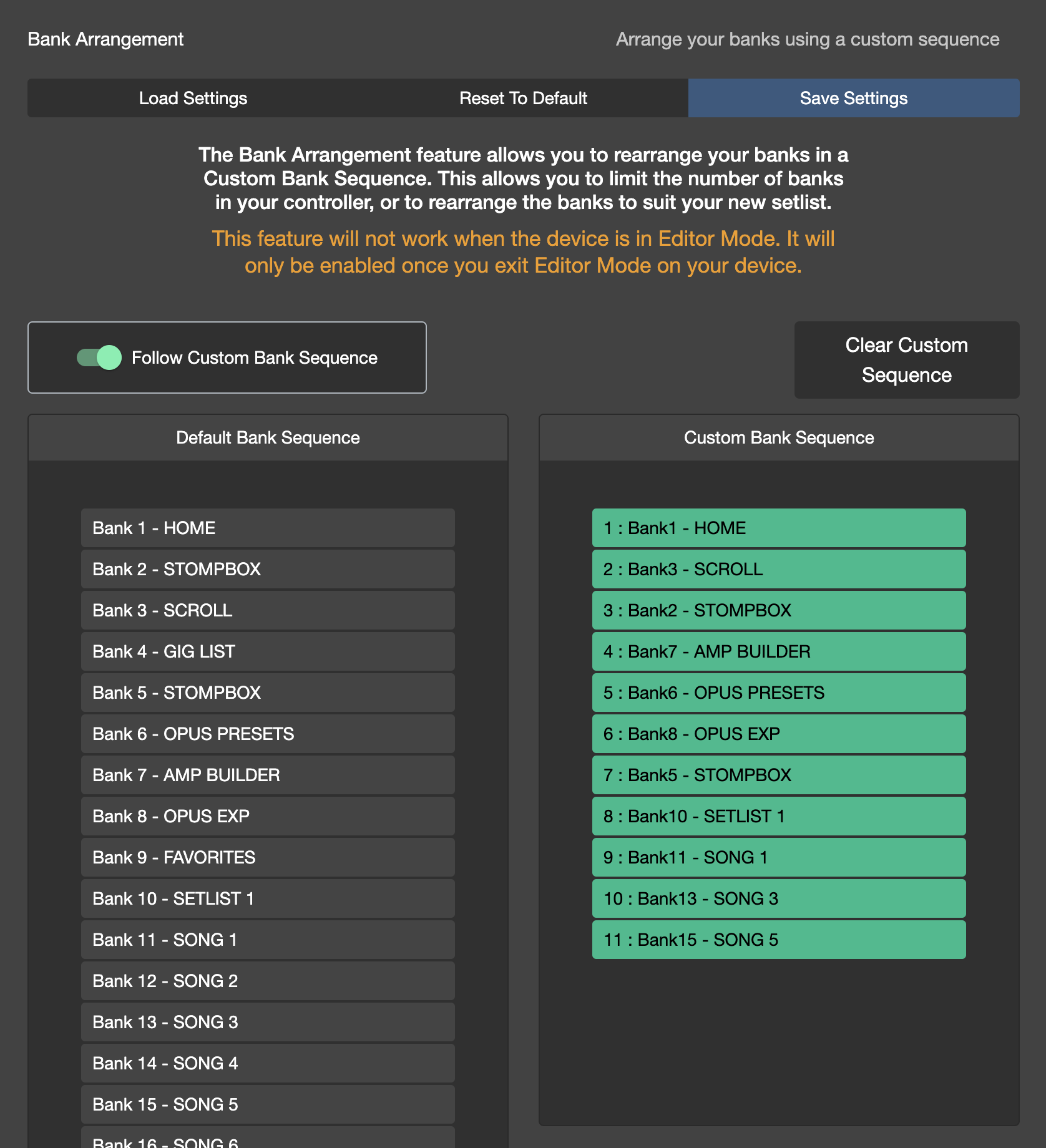Select 6 Bank8 OPUS EXP entry
This screenshot has width=1046, height=1148.
point(778,734)
